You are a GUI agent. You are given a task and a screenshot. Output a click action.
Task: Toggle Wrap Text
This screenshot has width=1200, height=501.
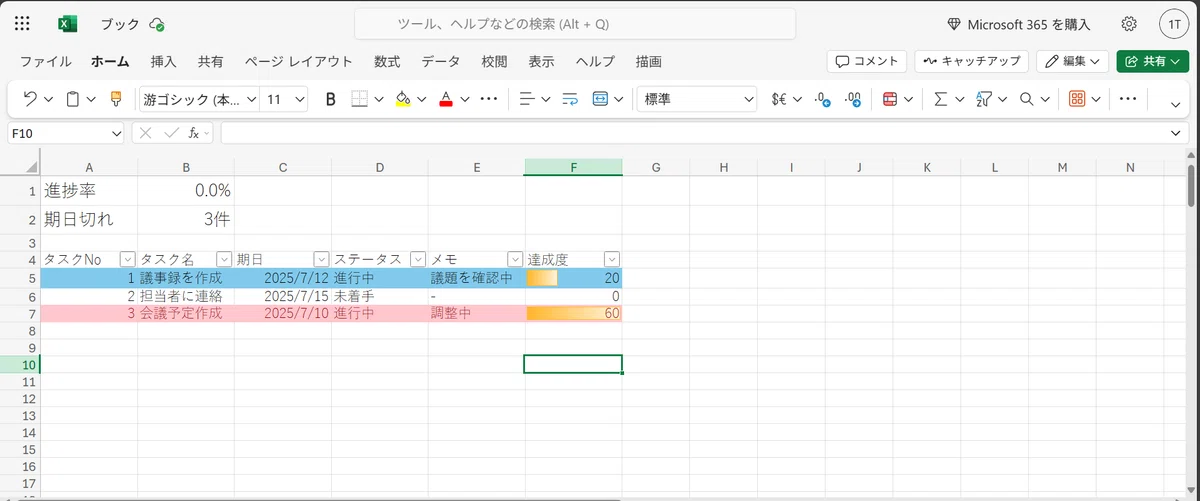tap(571, 99)
